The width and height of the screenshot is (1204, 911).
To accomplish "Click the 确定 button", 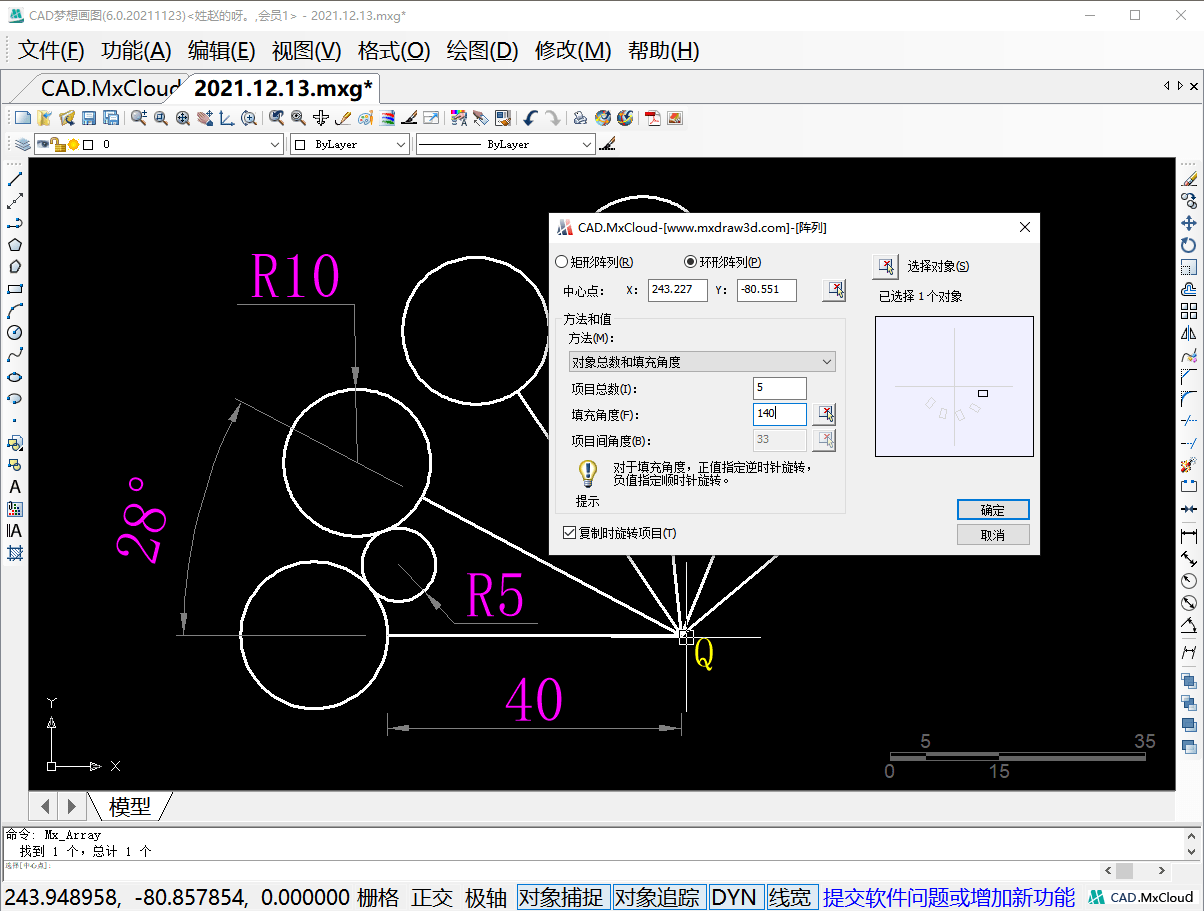I will [x=992, y=510].
